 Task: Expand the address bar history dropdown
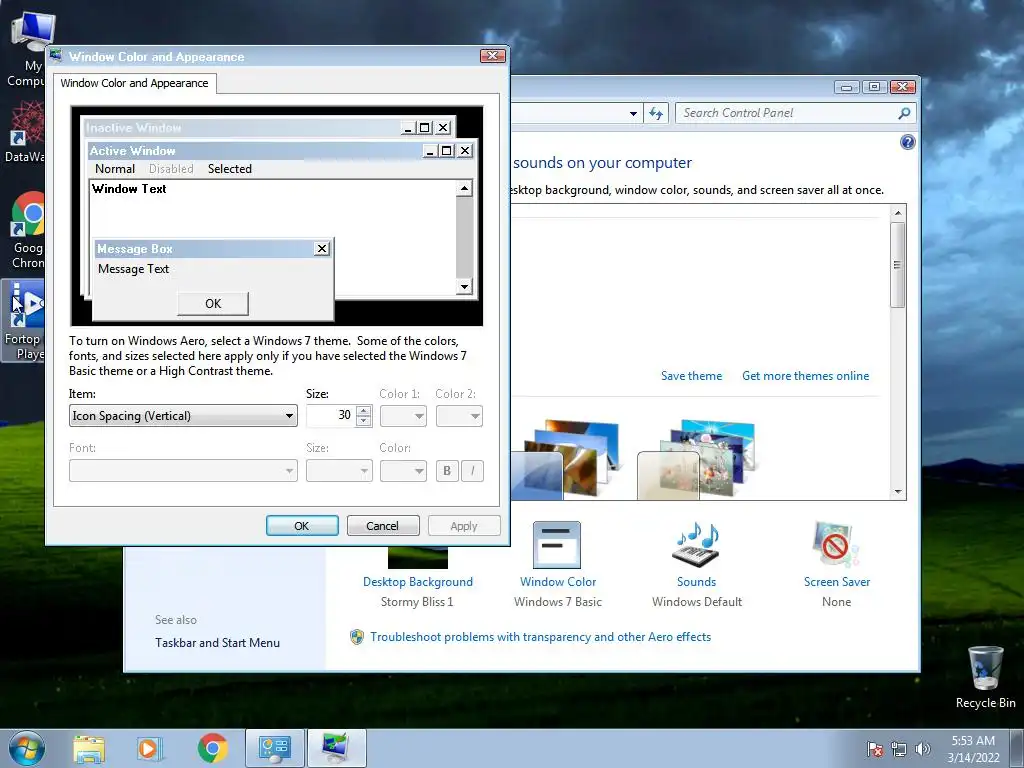coord(633,114)
